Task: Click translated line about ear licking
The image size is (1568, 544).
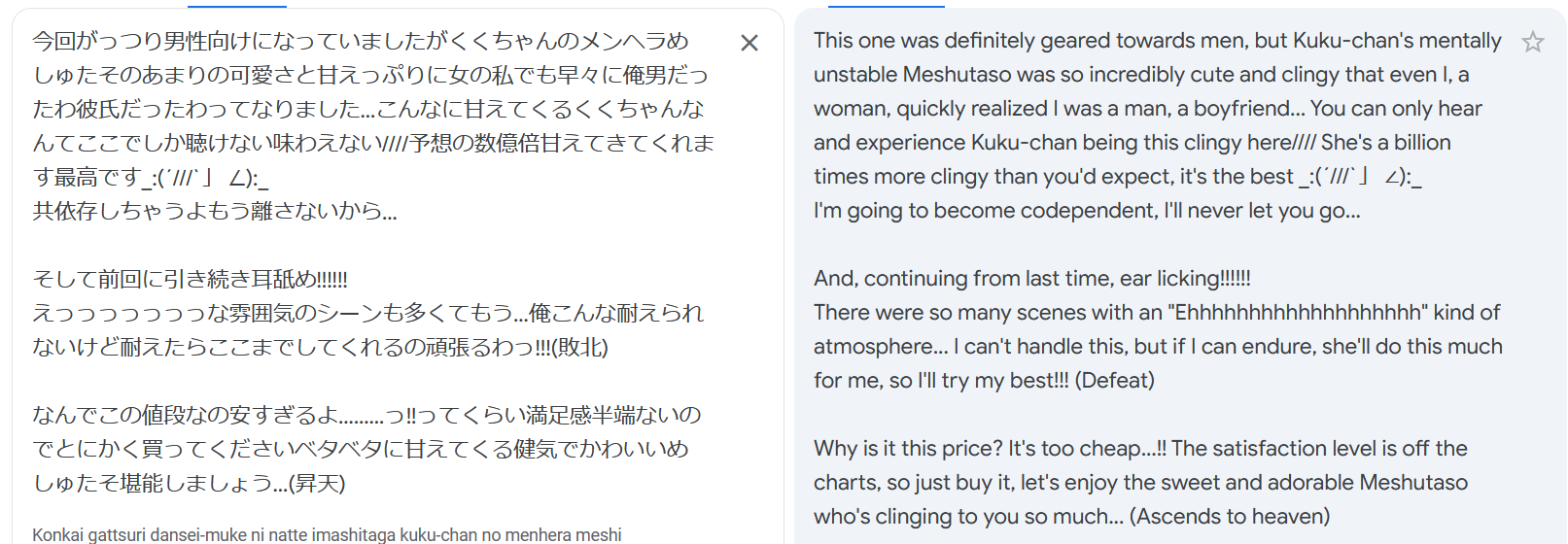Action: tap(1032, 279)
